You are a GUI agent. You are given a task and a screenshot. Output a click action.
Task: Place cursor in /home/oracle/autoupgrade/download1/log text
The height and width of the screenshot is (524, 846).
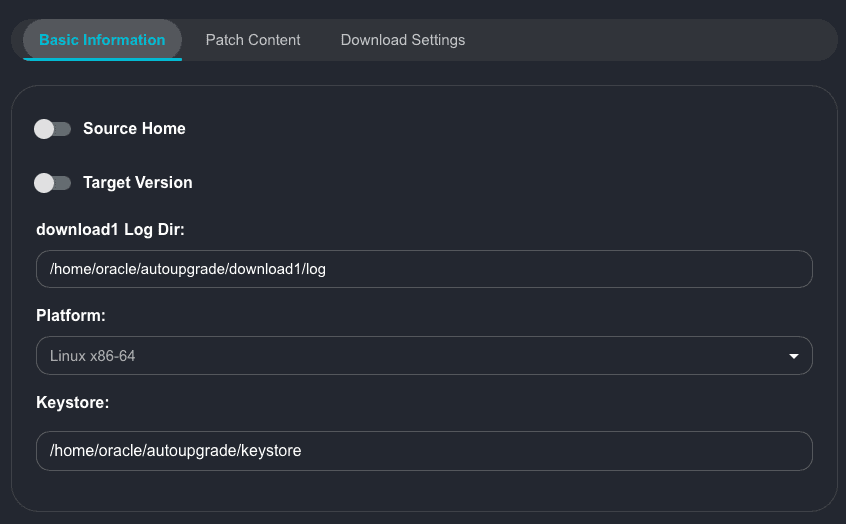click(187, 269)
